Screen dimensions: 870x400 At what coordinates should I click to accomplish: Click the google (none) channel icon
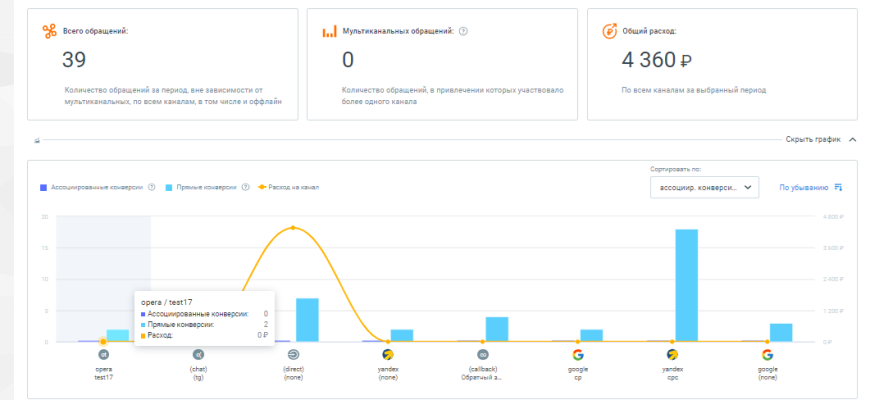pyautogui.click(x=767, y=354)
